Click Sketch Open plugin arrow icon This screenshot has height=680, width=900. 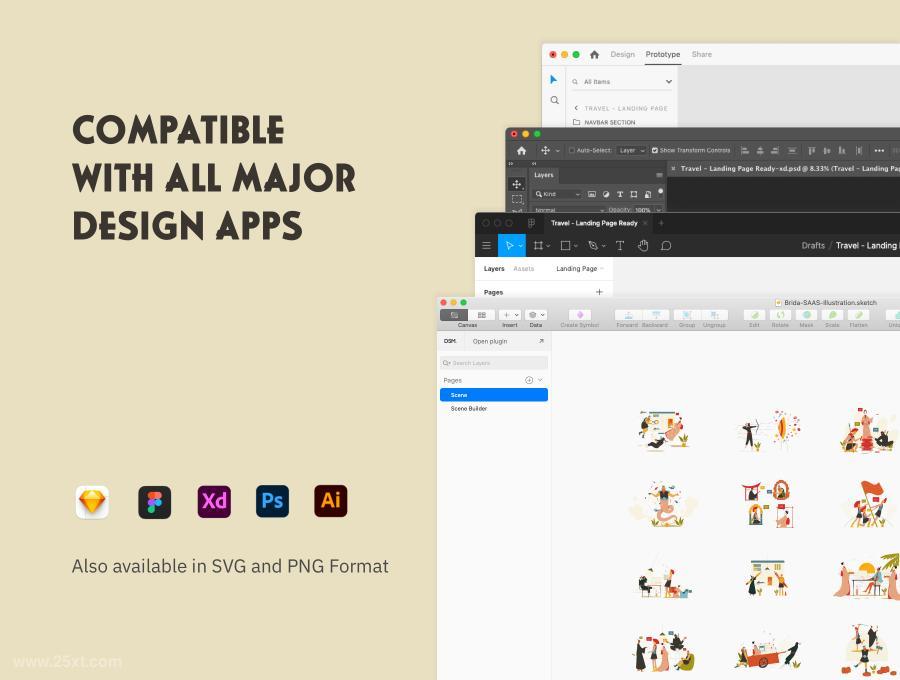click(541, 341)
